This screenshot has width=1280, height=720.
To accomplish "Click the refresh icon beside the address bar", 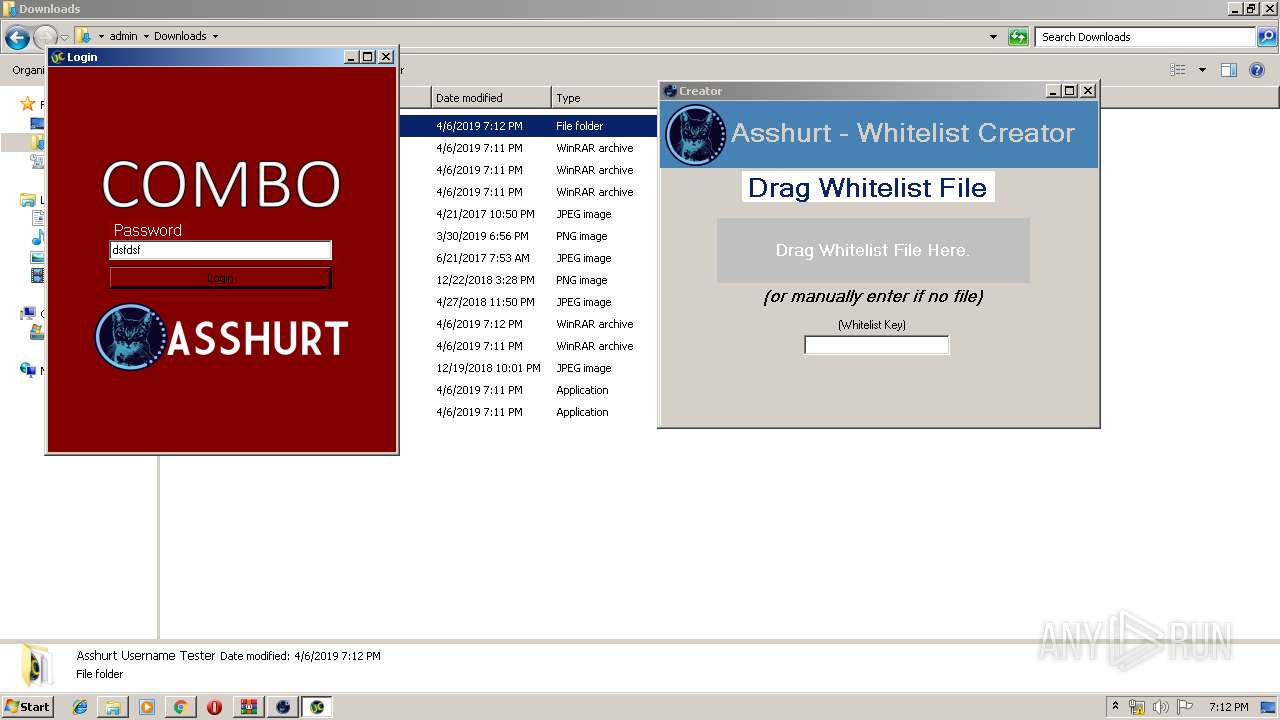I will (x=1018, y=37).
